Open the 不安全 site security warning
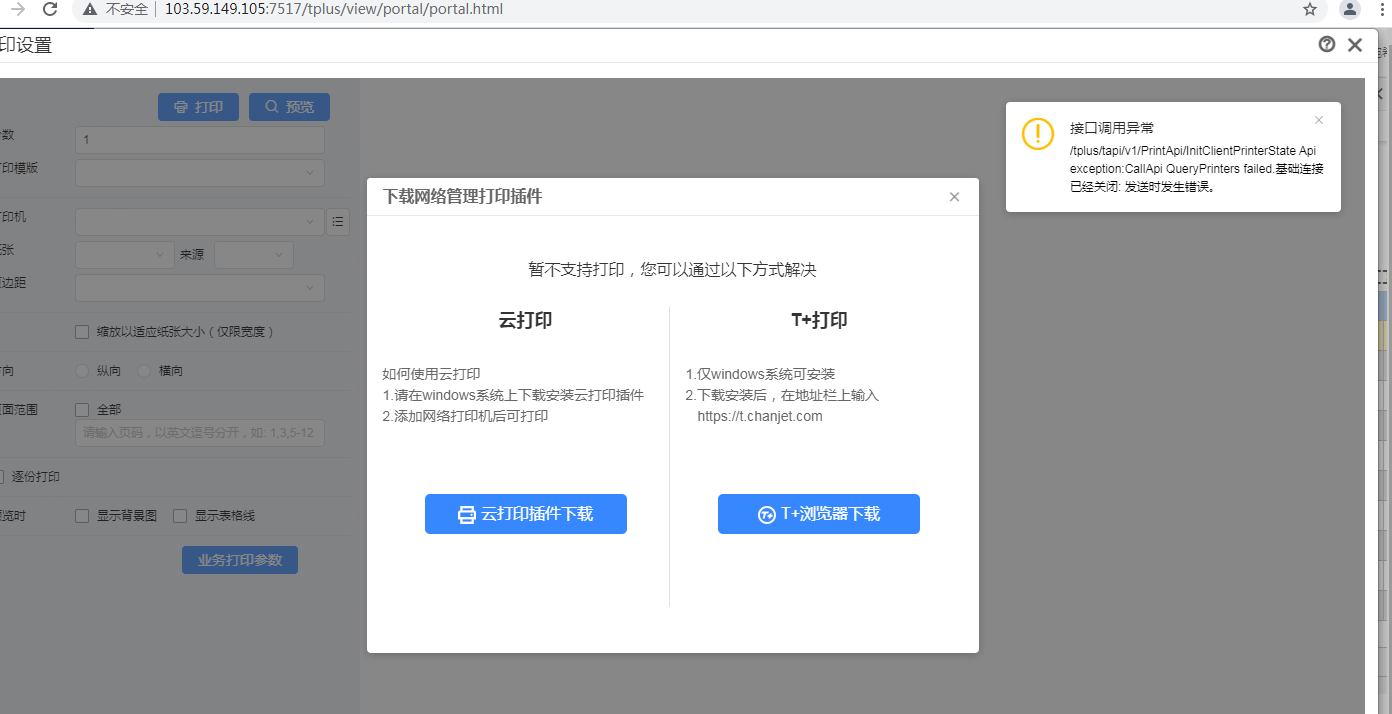The width and height of the screenshot is (1392, 714). (x=115, y=10)
